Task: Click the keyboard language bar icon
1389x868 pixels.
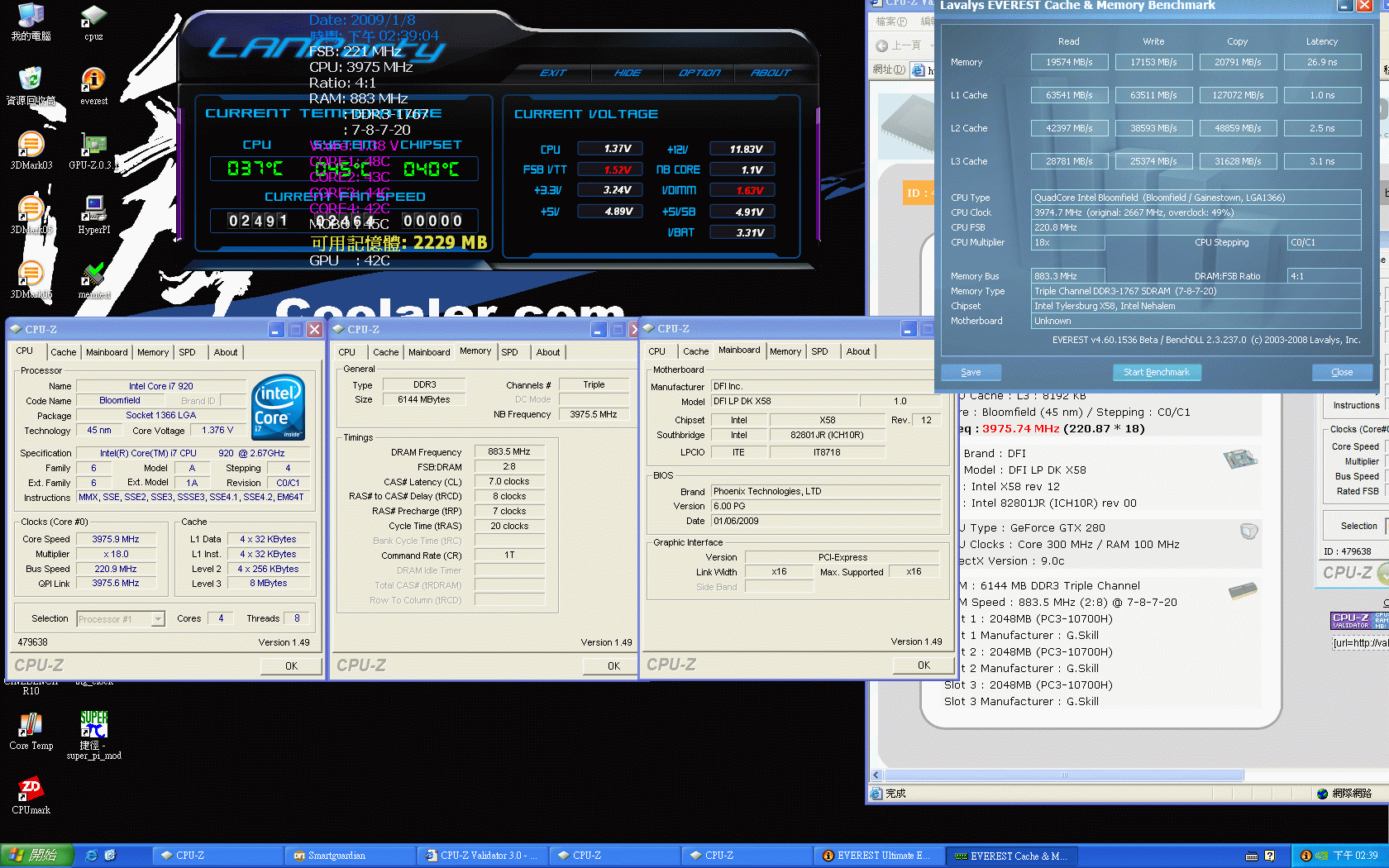Action: (x=1252, y=856)
